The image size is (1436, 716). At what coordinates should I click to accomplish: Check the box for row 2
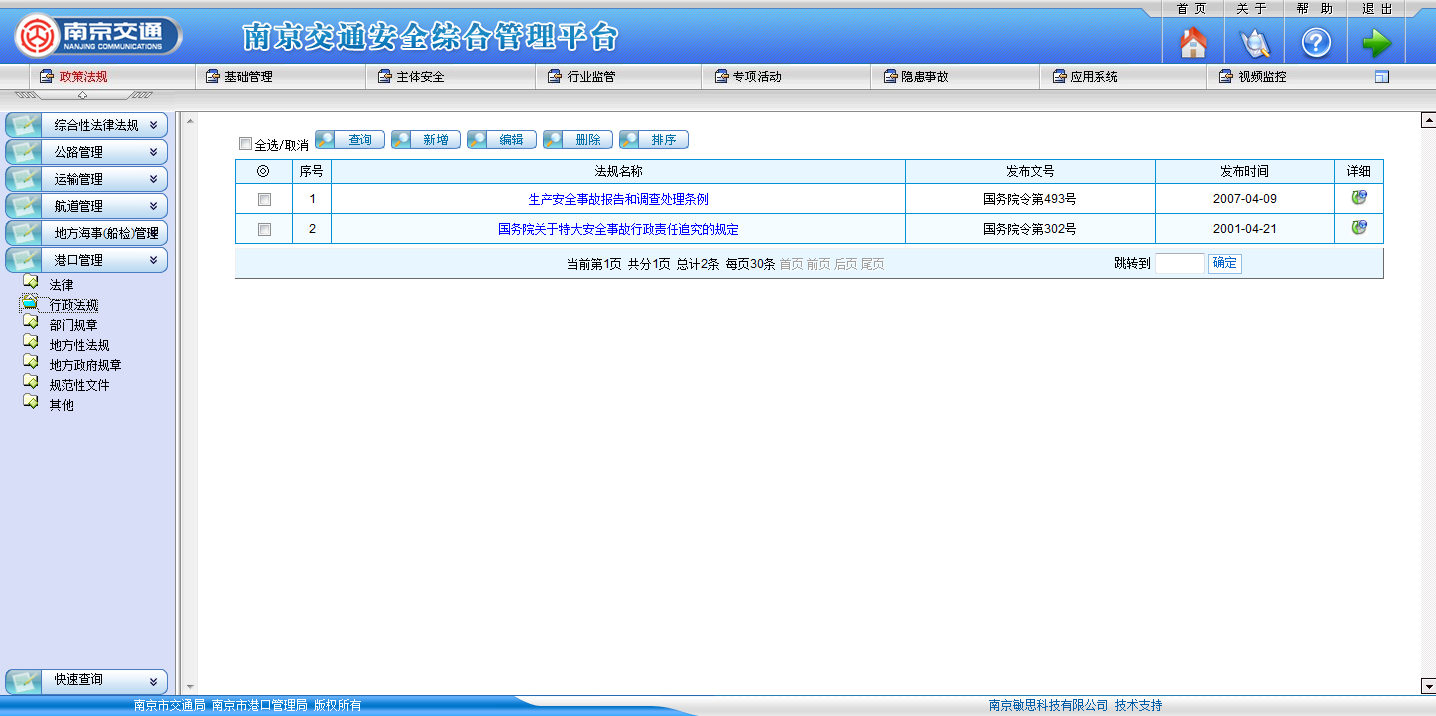point(264,229)
